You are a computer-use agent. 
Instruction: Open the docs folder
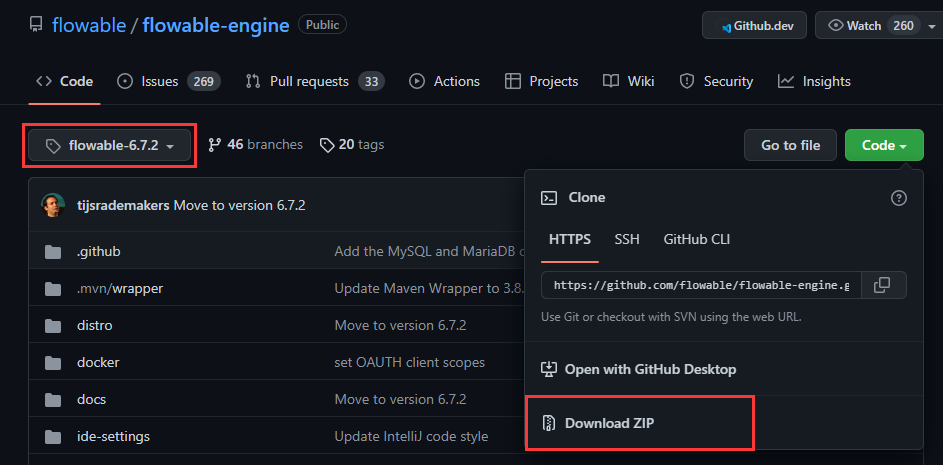pyautogui.click(x=91, y=399)
